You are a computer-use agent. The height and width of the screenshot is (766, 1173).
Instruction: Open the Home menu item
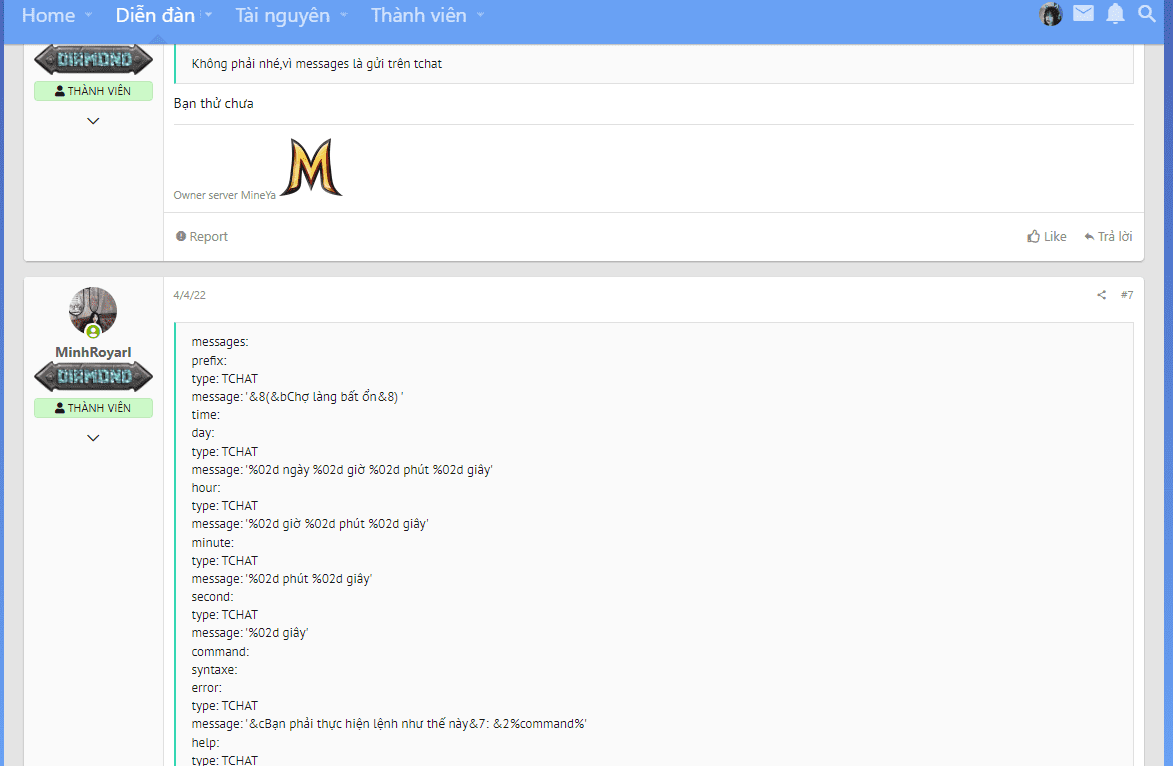pyautogui.click(x=48, y=15)
